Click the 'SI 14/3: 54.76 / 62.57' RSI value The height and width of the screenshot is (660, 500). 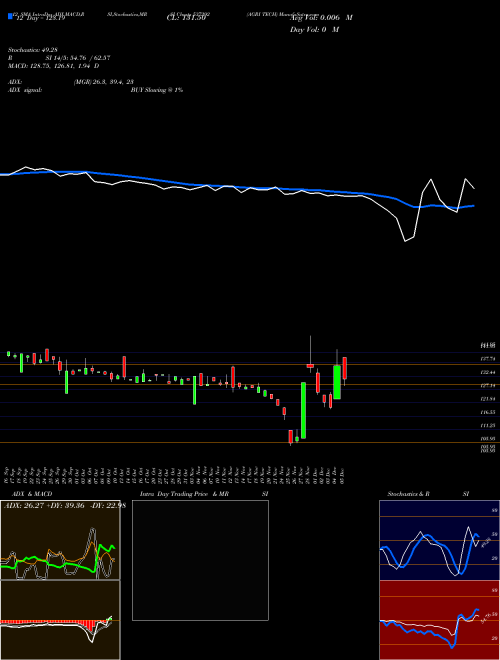[x=78, y=58]
